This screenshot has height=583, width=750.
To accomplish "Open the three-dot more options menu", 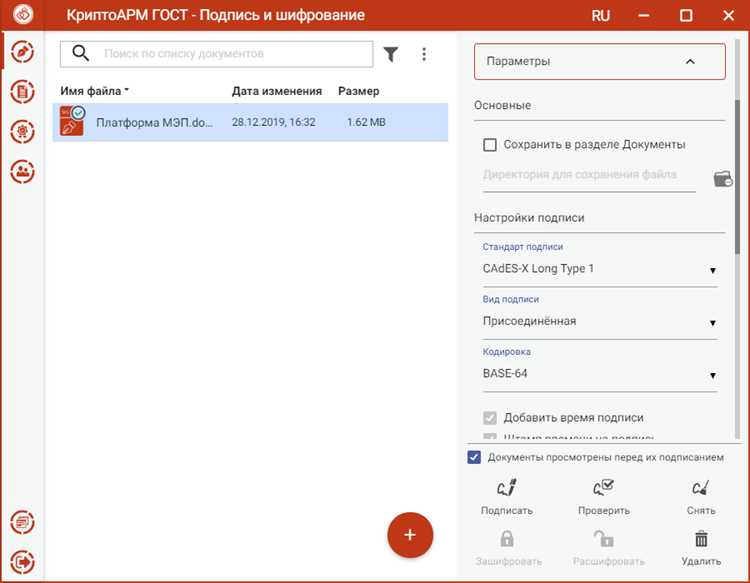I will click(424, 54).
